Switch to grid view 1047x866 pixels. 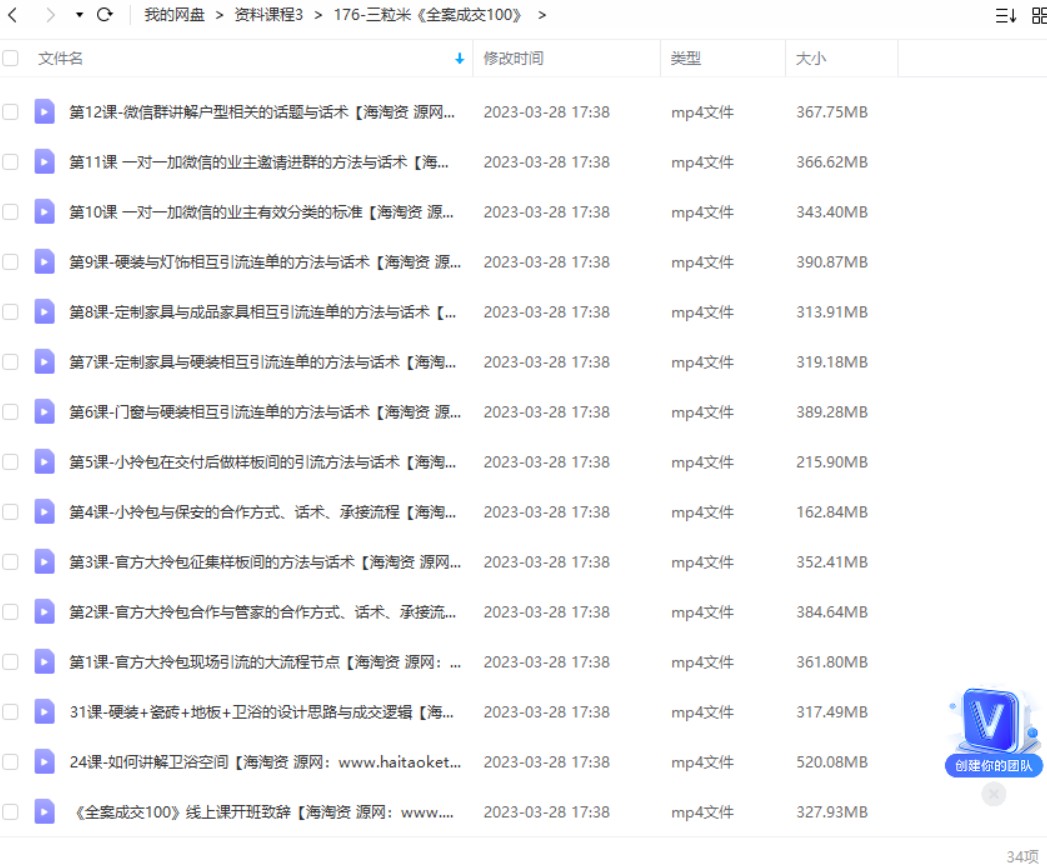(x=1040, y=15)
